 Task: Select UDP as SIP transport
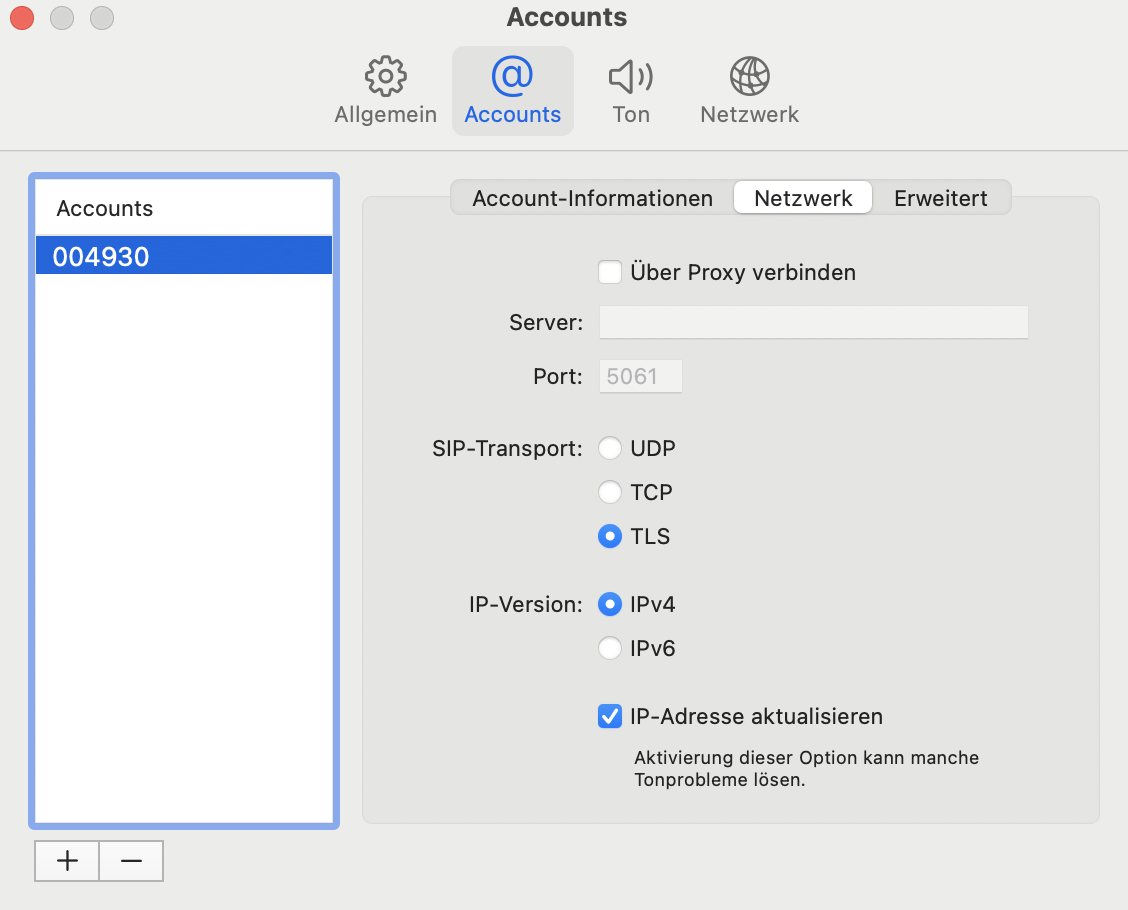(x=609, y=448)
